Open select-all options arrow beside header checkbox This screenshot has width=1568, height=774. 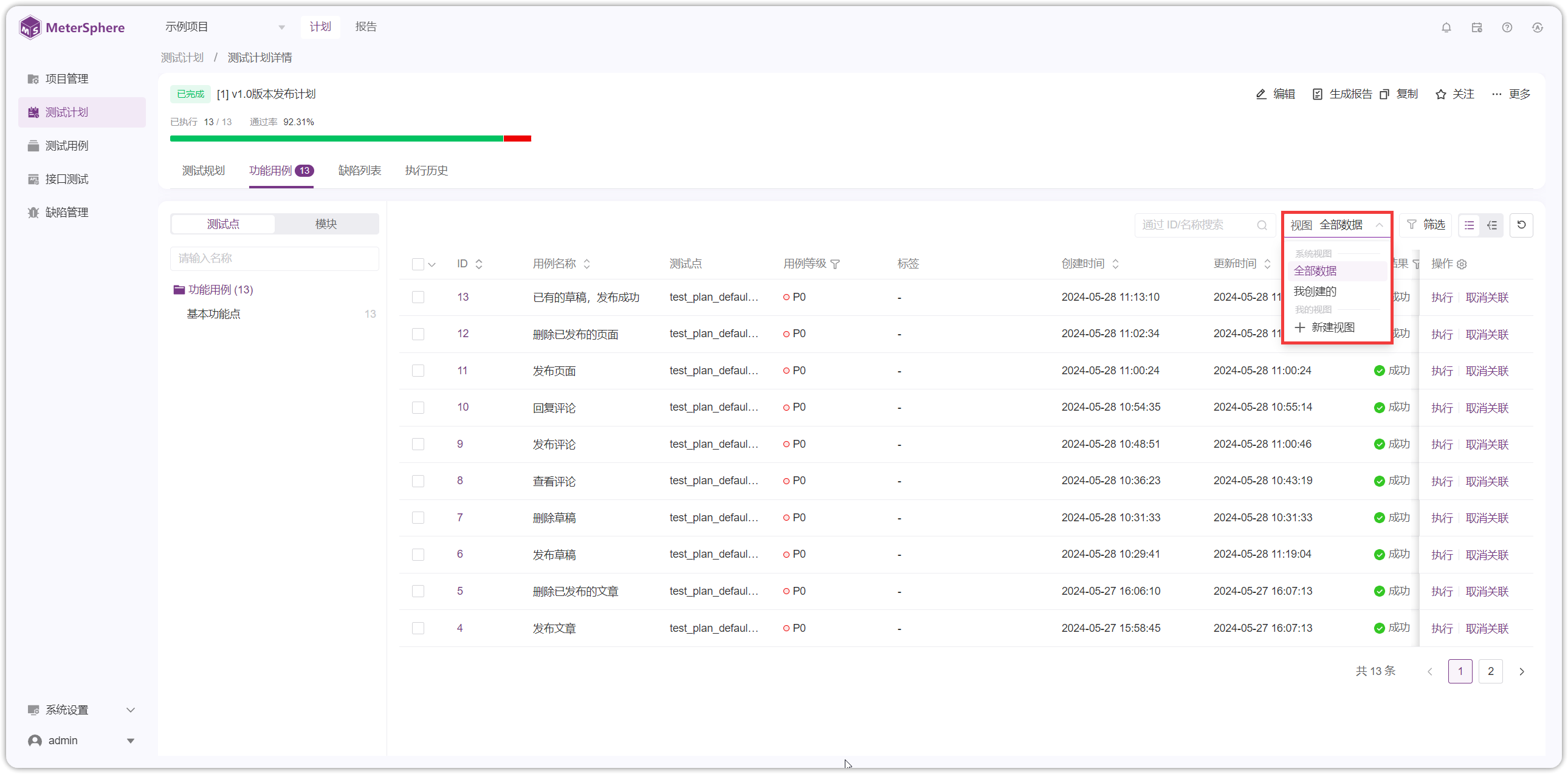tap(432, 265)
